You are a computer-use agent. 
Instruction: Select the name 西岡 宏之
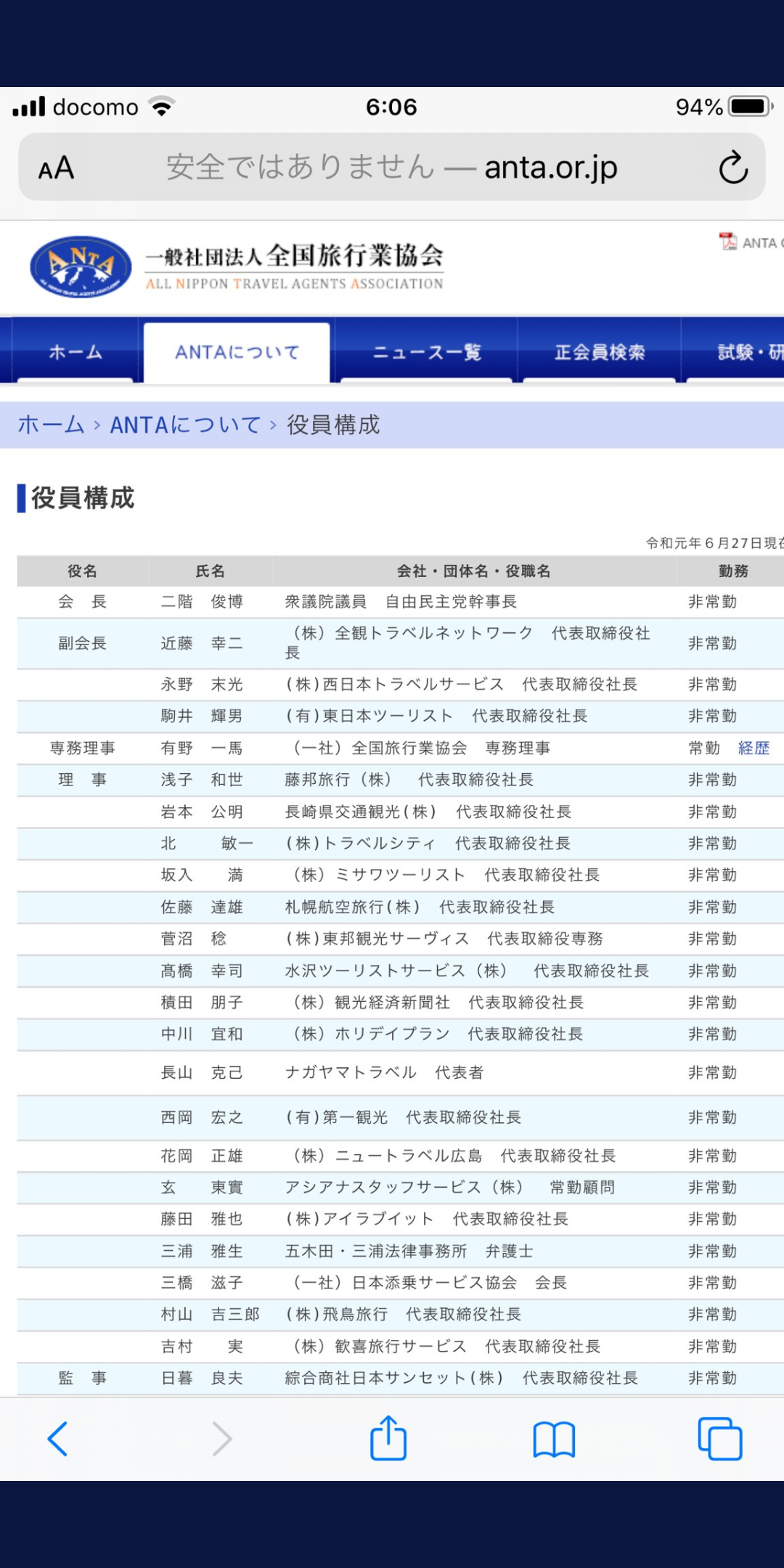pyautogui.click(x=202, y=1117)
